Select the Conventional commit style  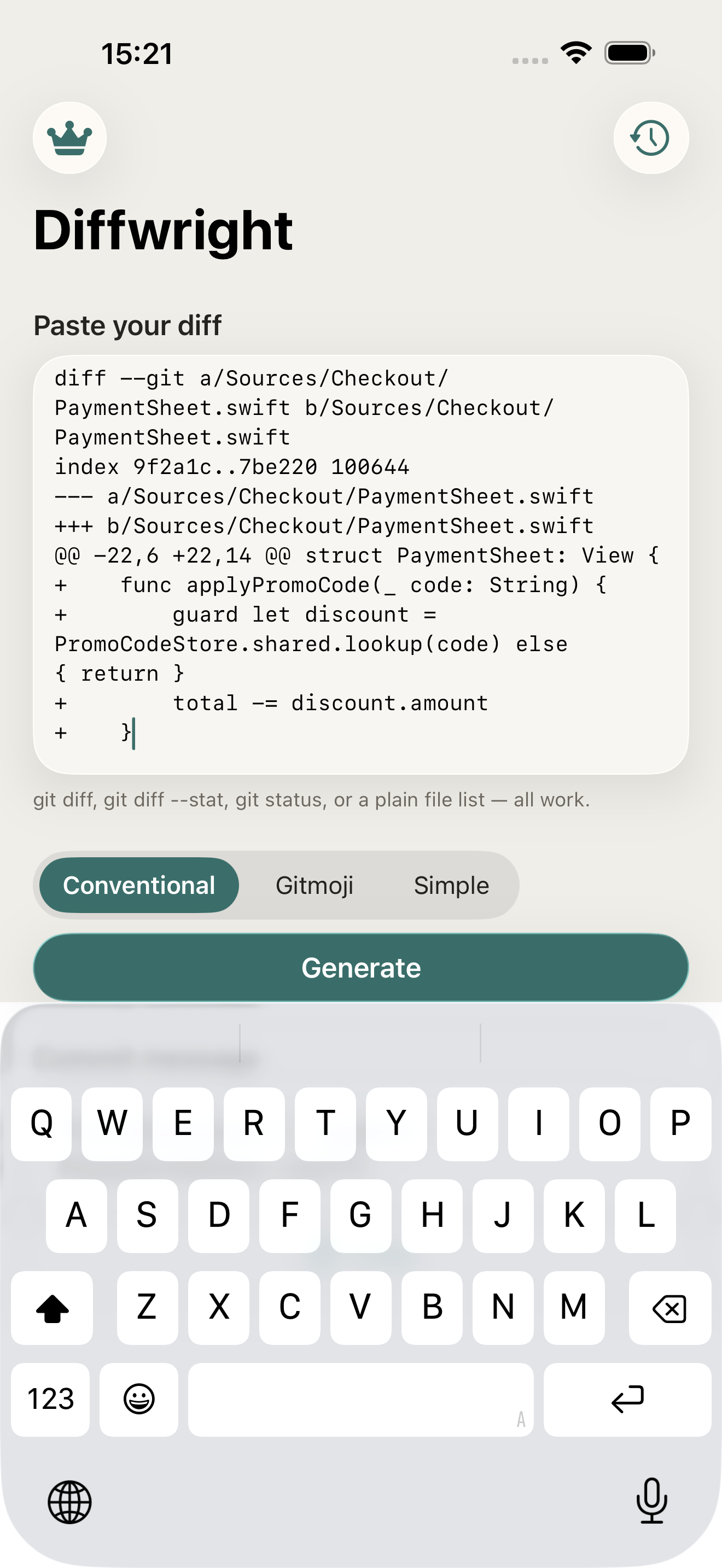pyautogui.click(x=139, y=885)
